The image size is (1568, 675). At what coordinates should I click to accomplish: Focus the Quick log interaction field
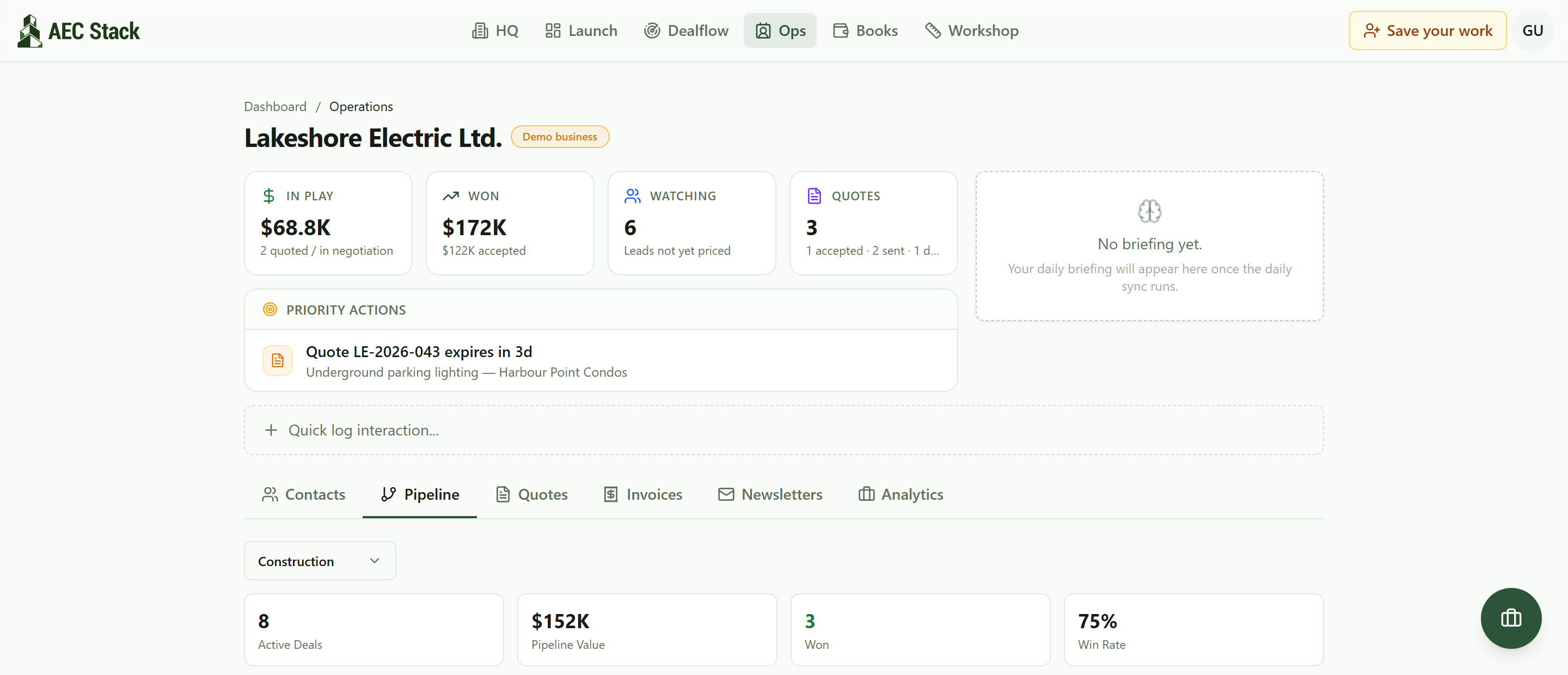[x=783, y=431]
